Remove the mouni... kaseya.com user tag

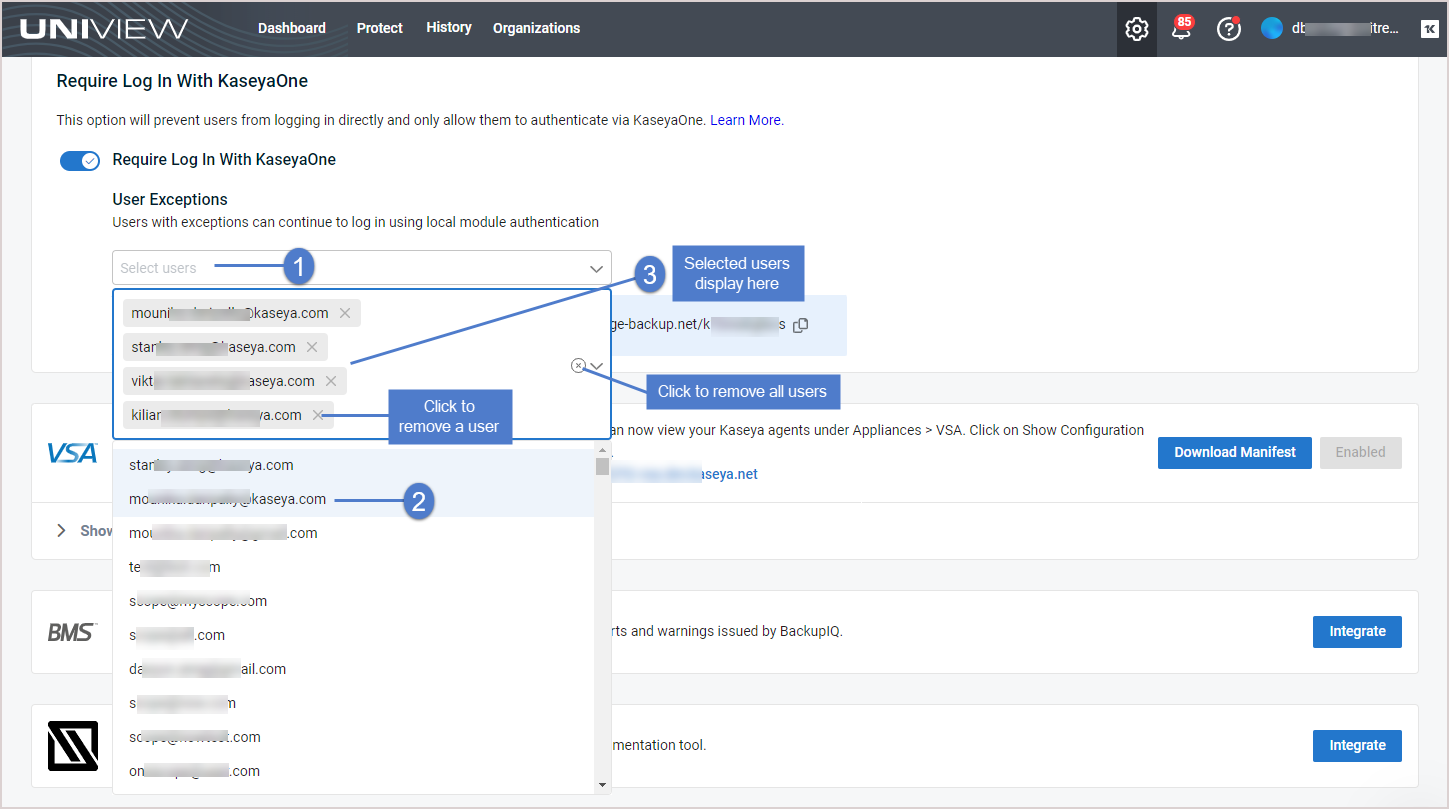click(345, 313)
